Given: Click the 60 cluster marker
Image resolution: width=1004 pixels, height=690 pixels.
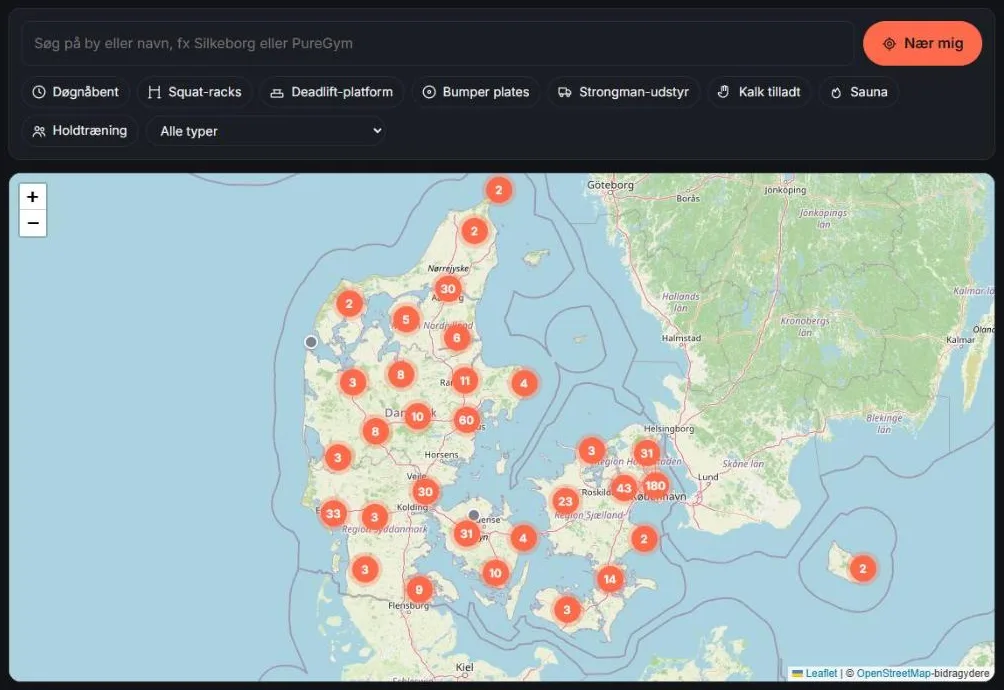Looking at the screenshot, I should click(x=466, y=421).
